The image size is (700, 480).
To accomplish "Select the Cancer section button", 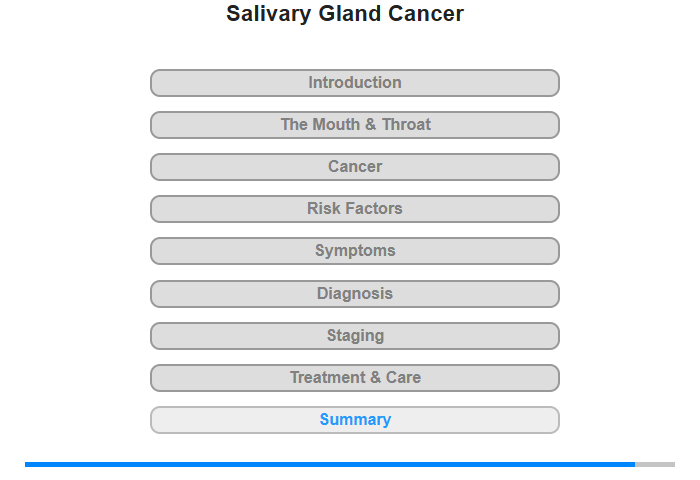I will pyautogui.click(x=355, y=167).
